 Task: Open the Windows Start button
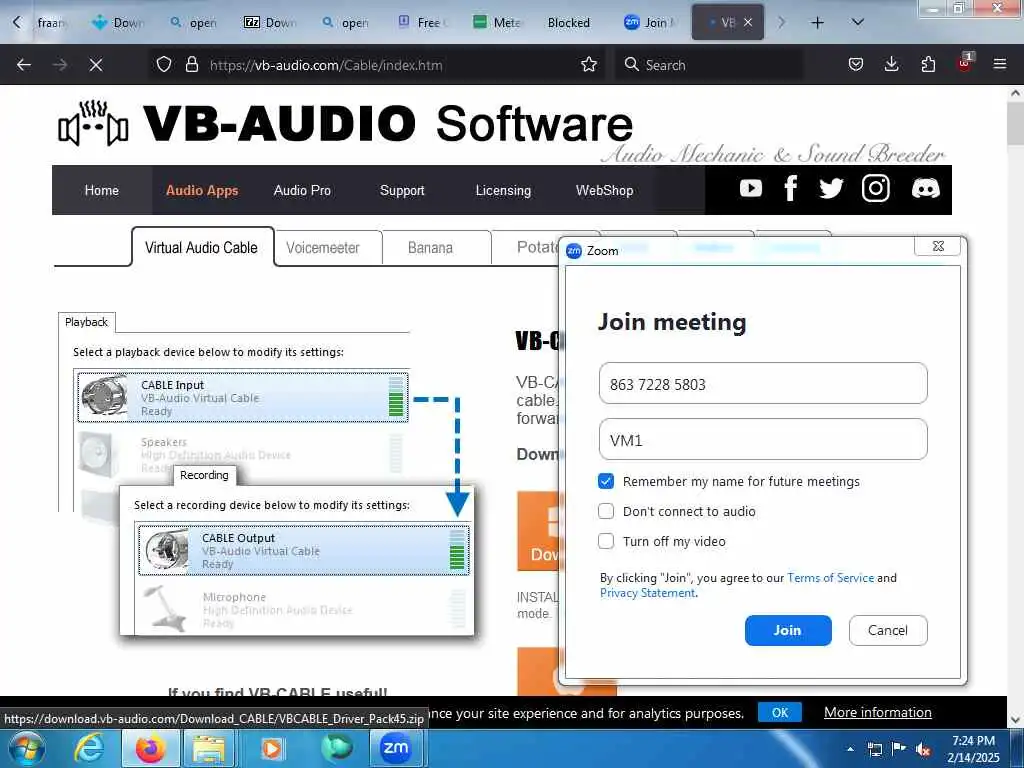pyautogui.click(x=27, y=748)
